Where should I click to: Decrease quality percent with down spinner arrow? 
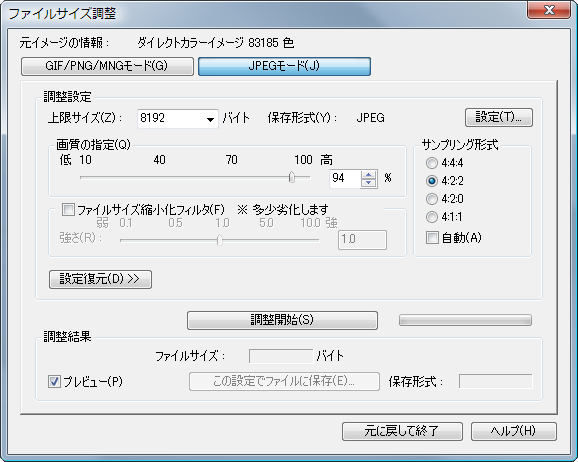pyautogui.click(x=368, y=183)
